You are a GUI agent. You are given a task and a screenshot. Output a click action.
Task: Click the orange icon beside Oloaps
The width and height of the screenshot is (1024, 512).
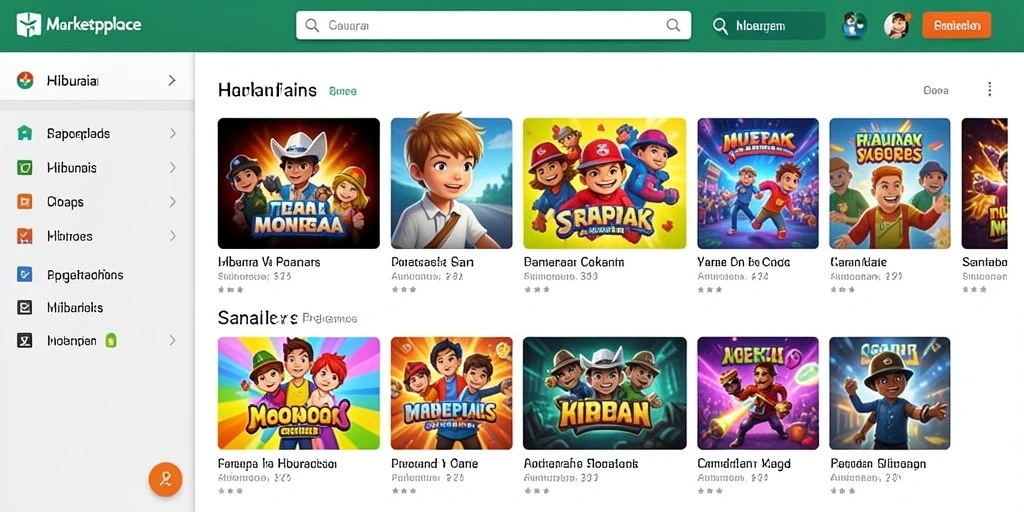point(24,202)
